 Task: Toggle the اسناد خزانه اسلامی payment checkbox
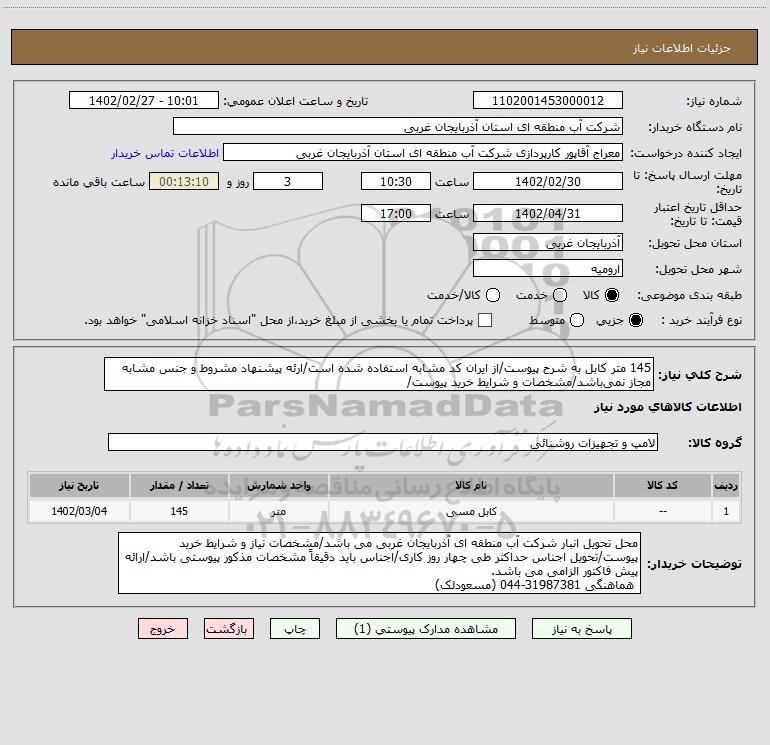[x=485, y=320]
